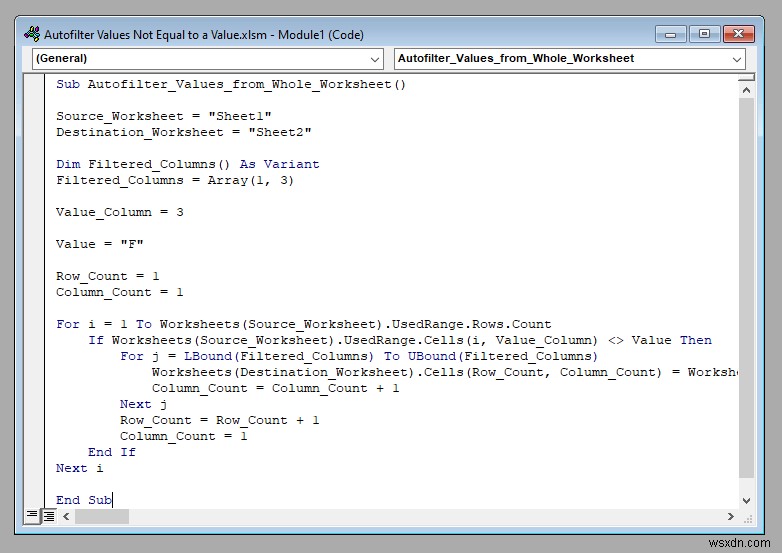Viewport: 782px width, 553px height.
Task: Click the 'Column_Count = Column_Count + 1' line
Action: click(x=275, y=388)
